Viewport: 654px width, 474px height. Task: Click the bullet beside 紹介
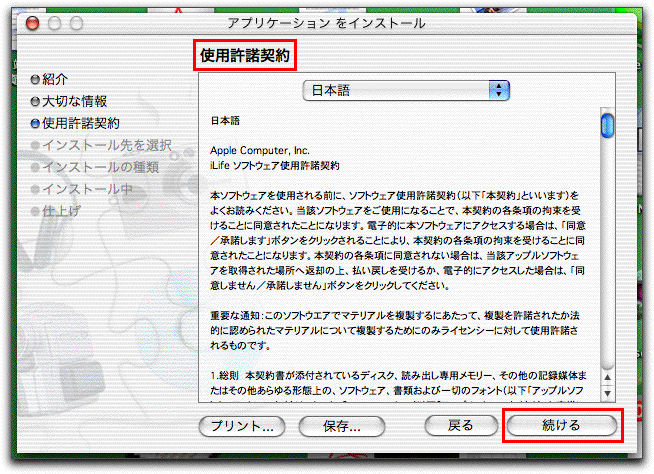click(x=35, y=80)
